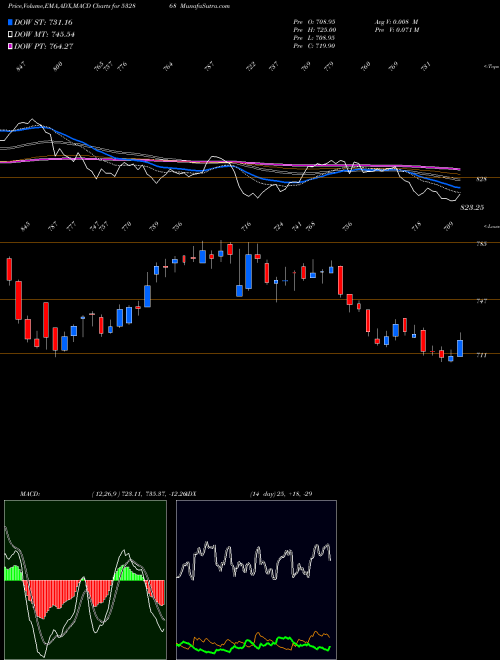
Task: Click the 711 price level label
Action: 481,355
